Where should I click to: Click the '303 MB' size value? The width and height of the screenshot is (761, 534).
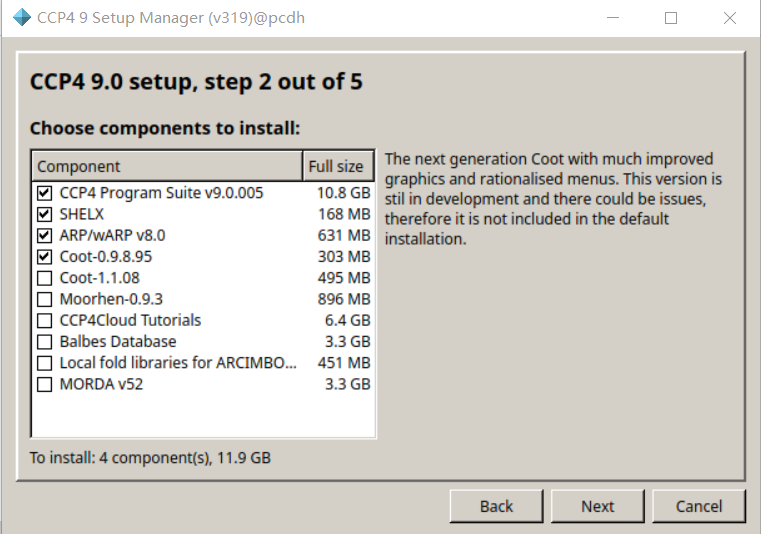[x=344, y=257]
